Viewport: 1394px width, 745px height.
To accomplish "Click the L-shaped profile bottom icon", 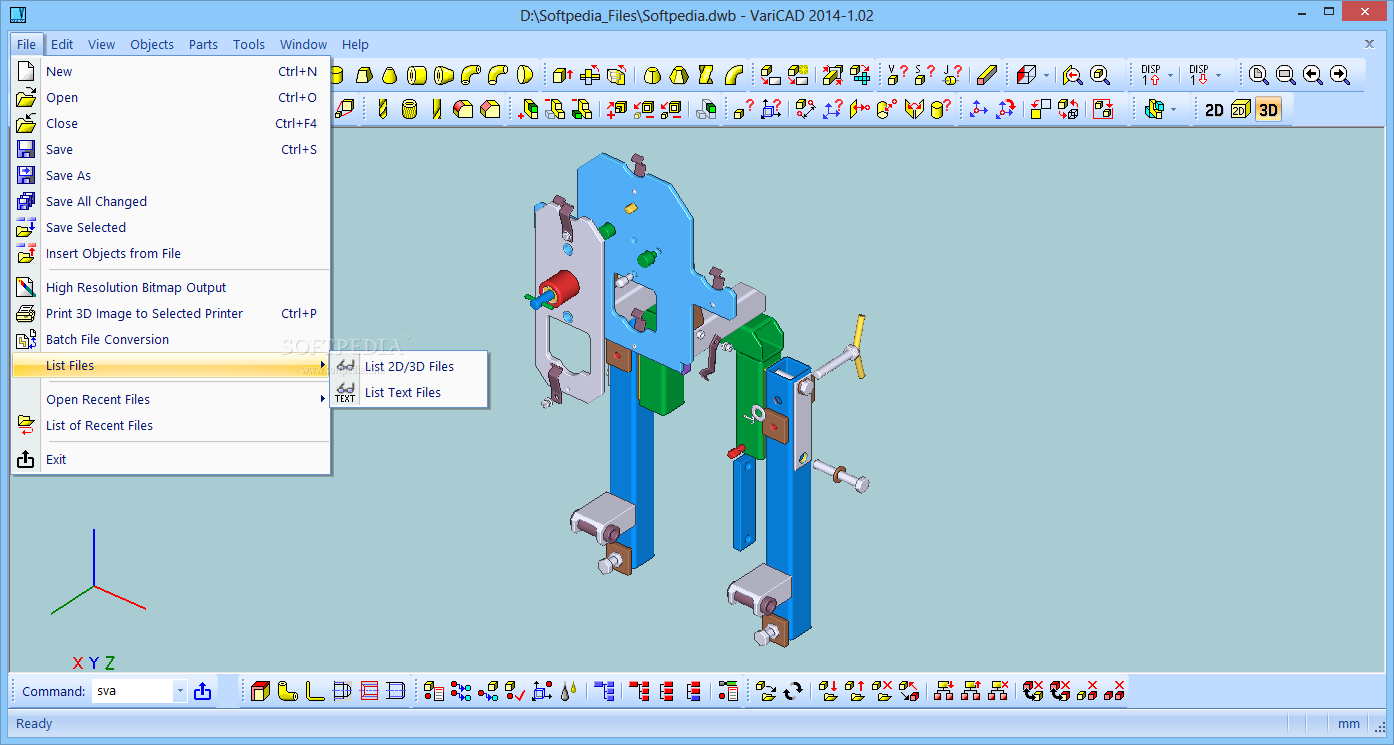I will pyautogui.click(x=315, y=691).
